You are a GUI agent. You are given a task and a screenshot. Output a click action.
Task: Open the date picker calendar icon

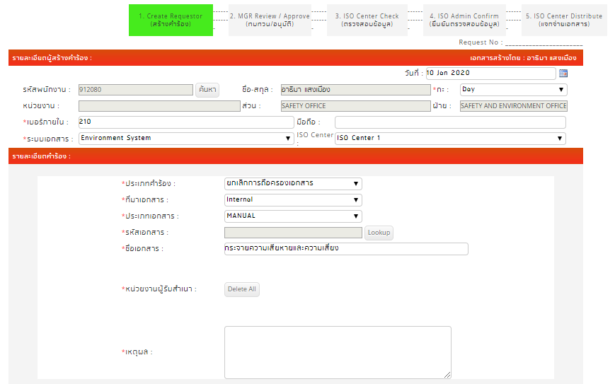tap(563, 73)
